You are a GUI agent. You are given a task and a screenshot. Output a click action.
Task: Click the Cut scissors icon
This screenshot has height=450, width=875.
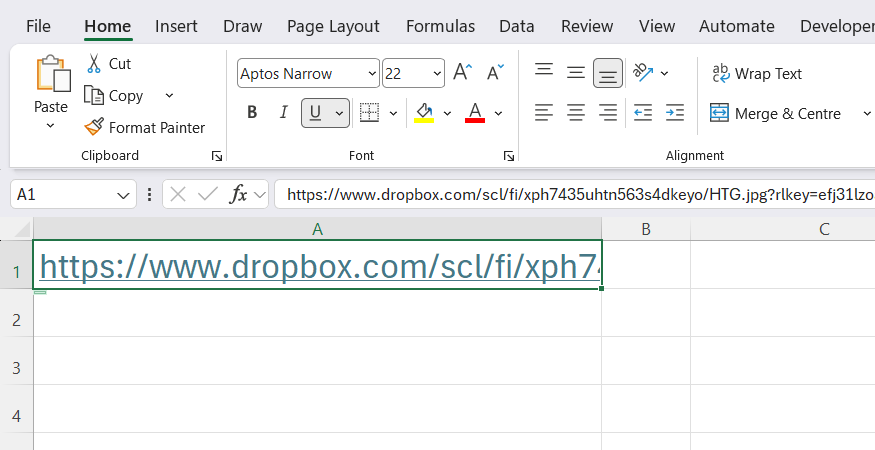(94, 64)
